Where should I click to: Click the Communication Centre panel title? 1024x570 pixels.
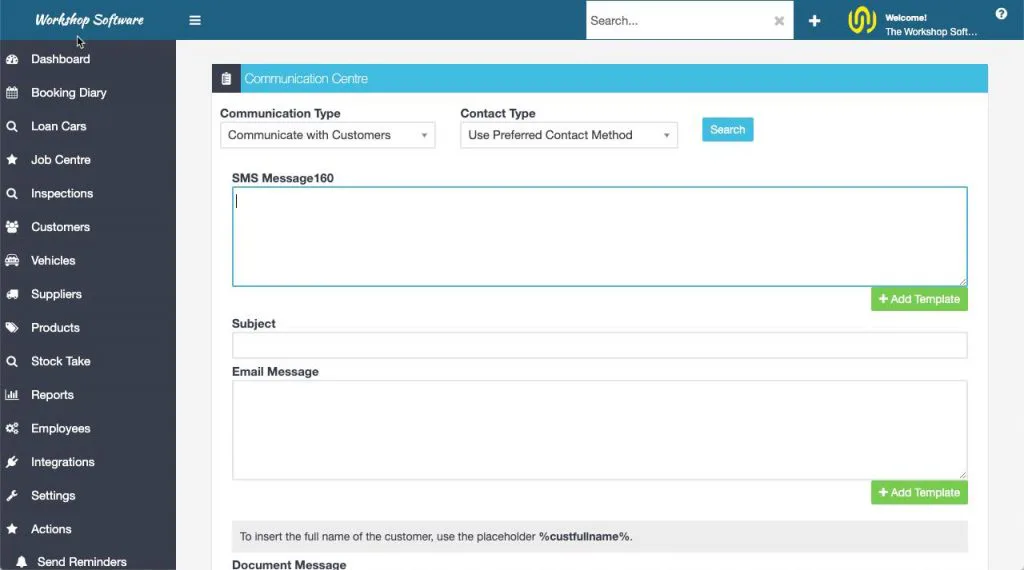pyautogui.click(x=306, y=78)
